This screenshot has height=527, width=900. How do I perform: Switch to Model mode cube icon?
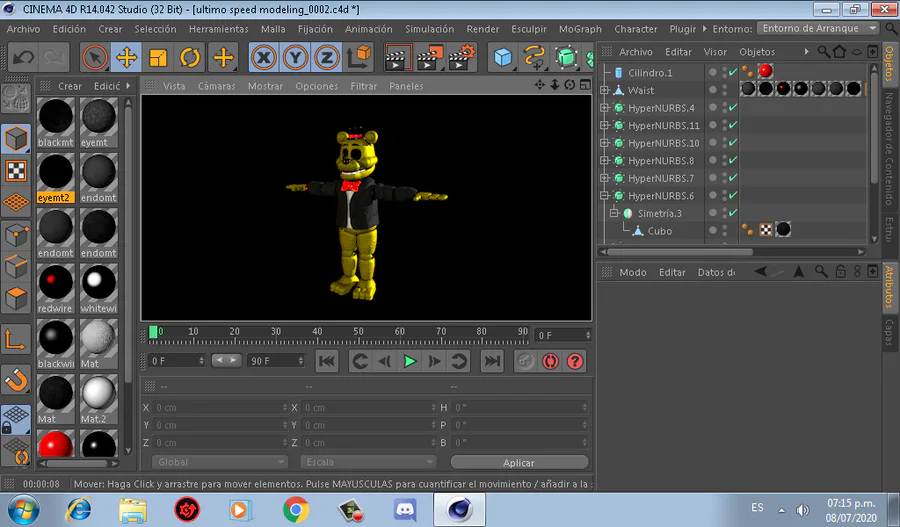point(16,139)
